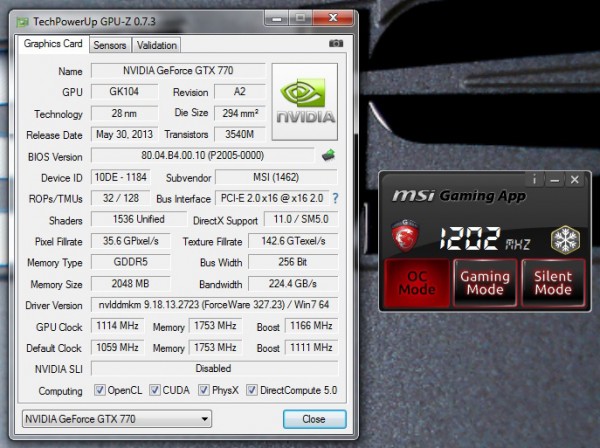Click the Boost field 1166 MHz
Screen dimensions: 600x448
coord(311,326)
